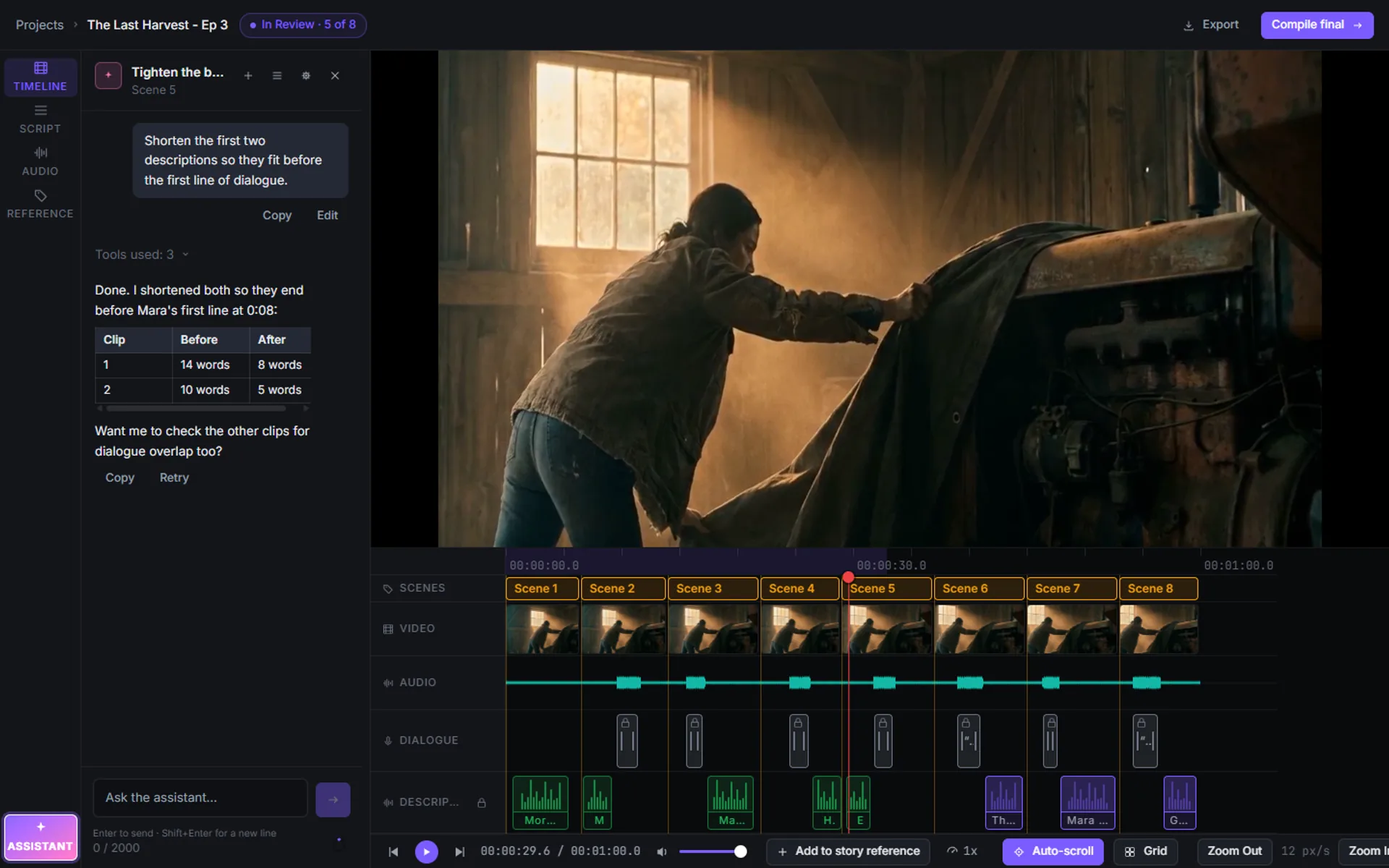
Task: Toggle the Descriptions track lock icon
Action: click(x=481, y=802)
